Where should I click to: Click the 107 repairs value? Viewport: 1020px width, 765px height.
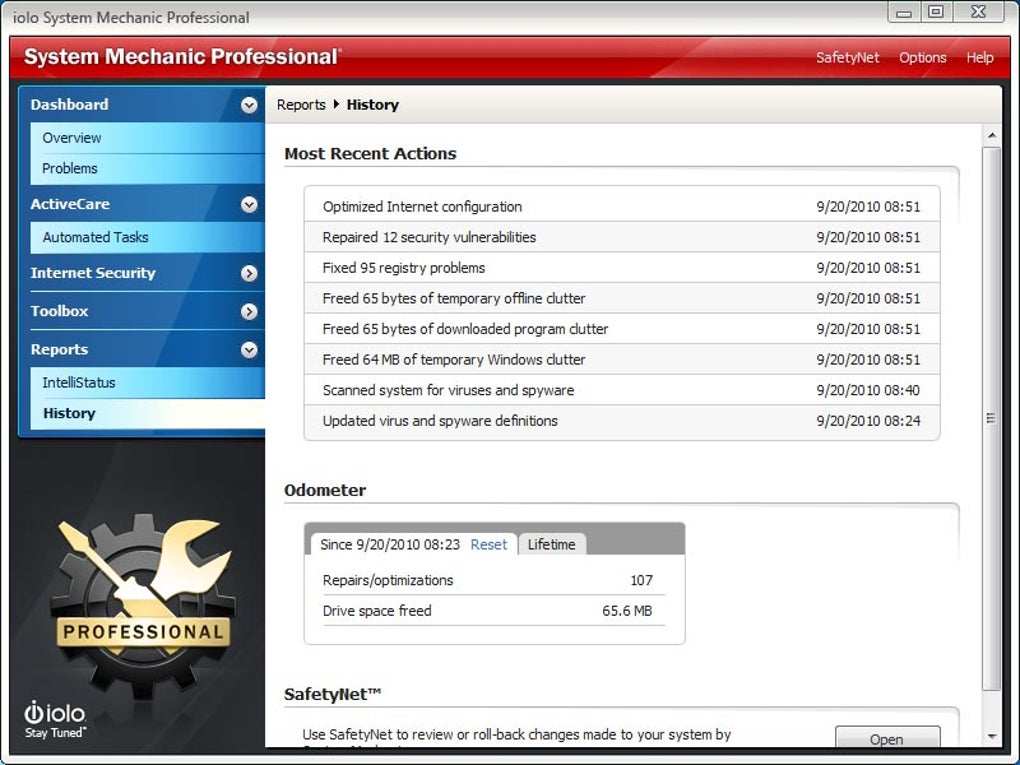(x=641, y=580)
